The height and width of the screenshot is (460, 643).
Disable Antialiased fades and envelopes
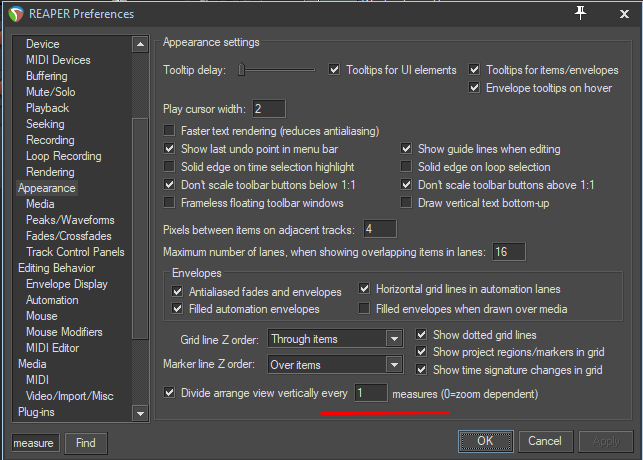(x=178, y=291)
